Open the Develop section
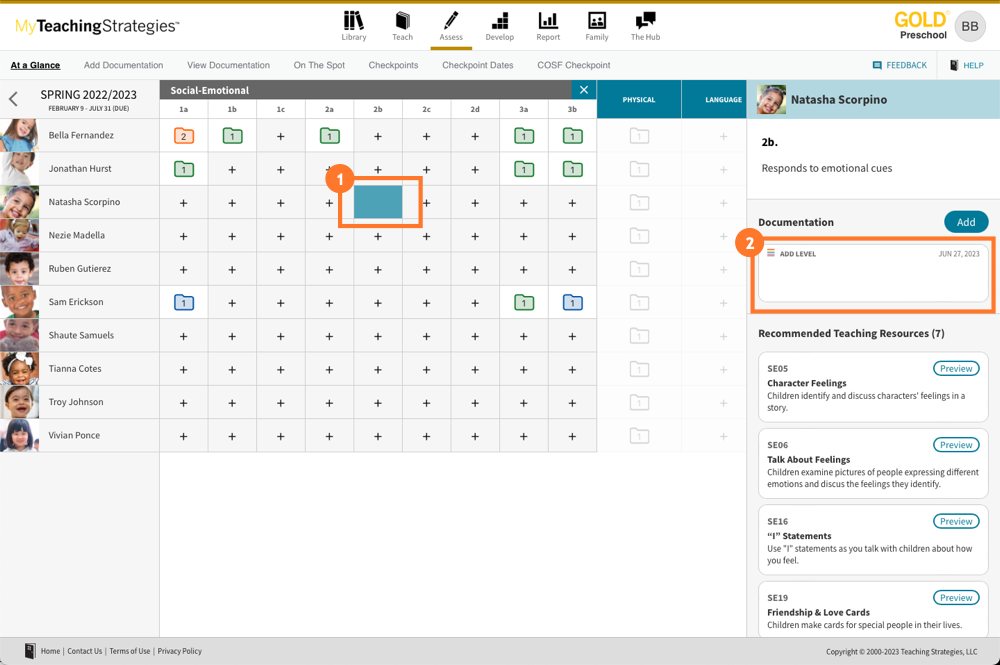 coord(499,26)
